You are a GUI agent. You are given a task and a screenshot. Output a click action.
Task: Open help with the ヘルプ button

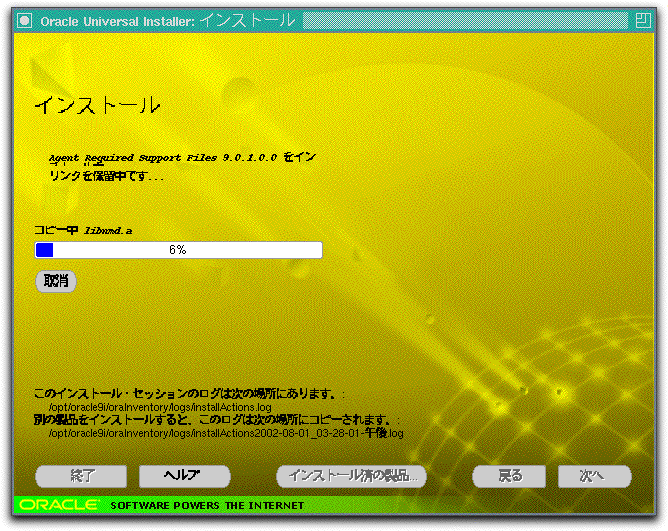click(x=184, y=476)
